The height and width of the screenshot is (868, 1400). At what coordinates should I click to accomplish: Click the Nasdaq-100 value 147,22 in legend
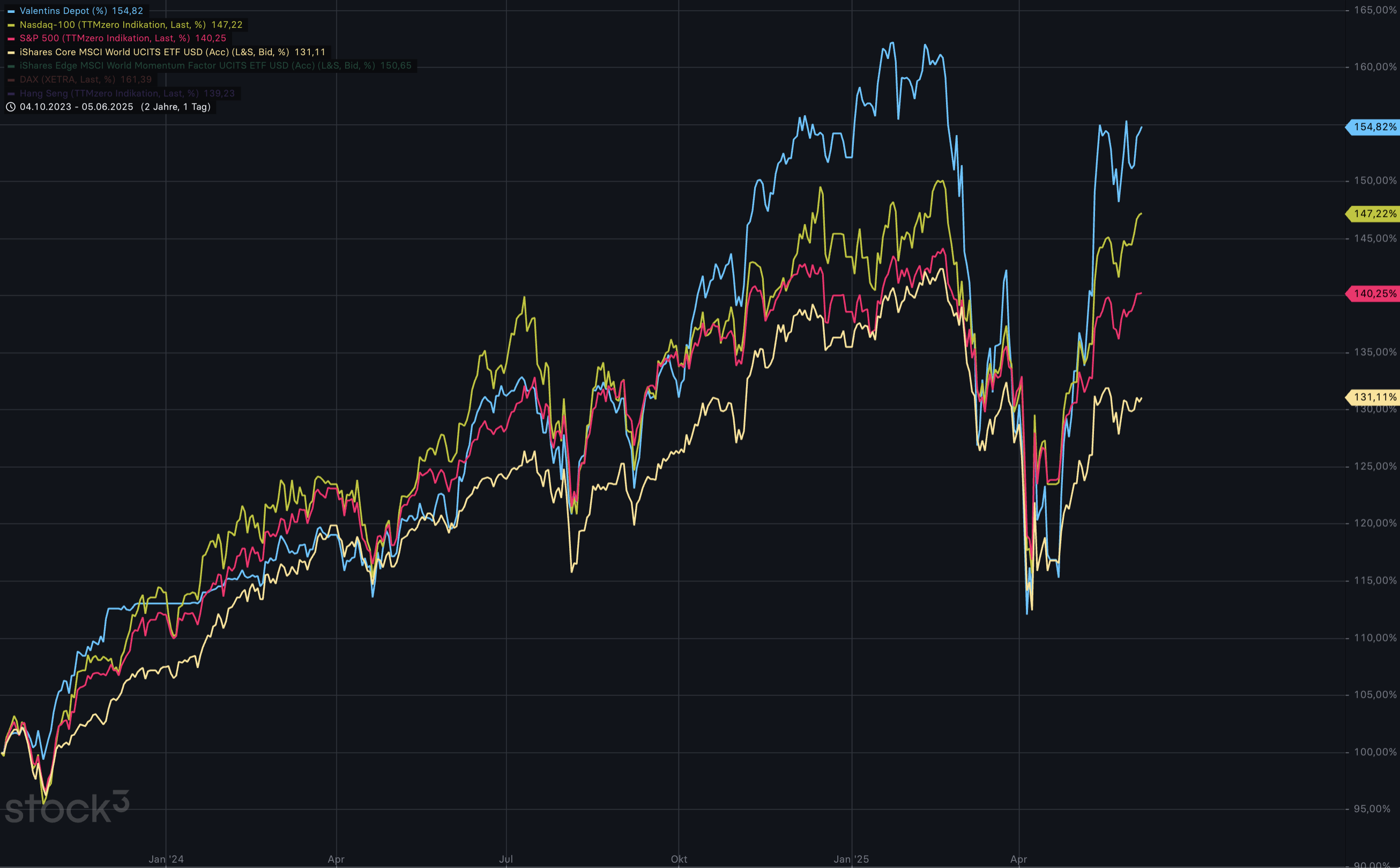pyautogui.click(x=227, y=25)
